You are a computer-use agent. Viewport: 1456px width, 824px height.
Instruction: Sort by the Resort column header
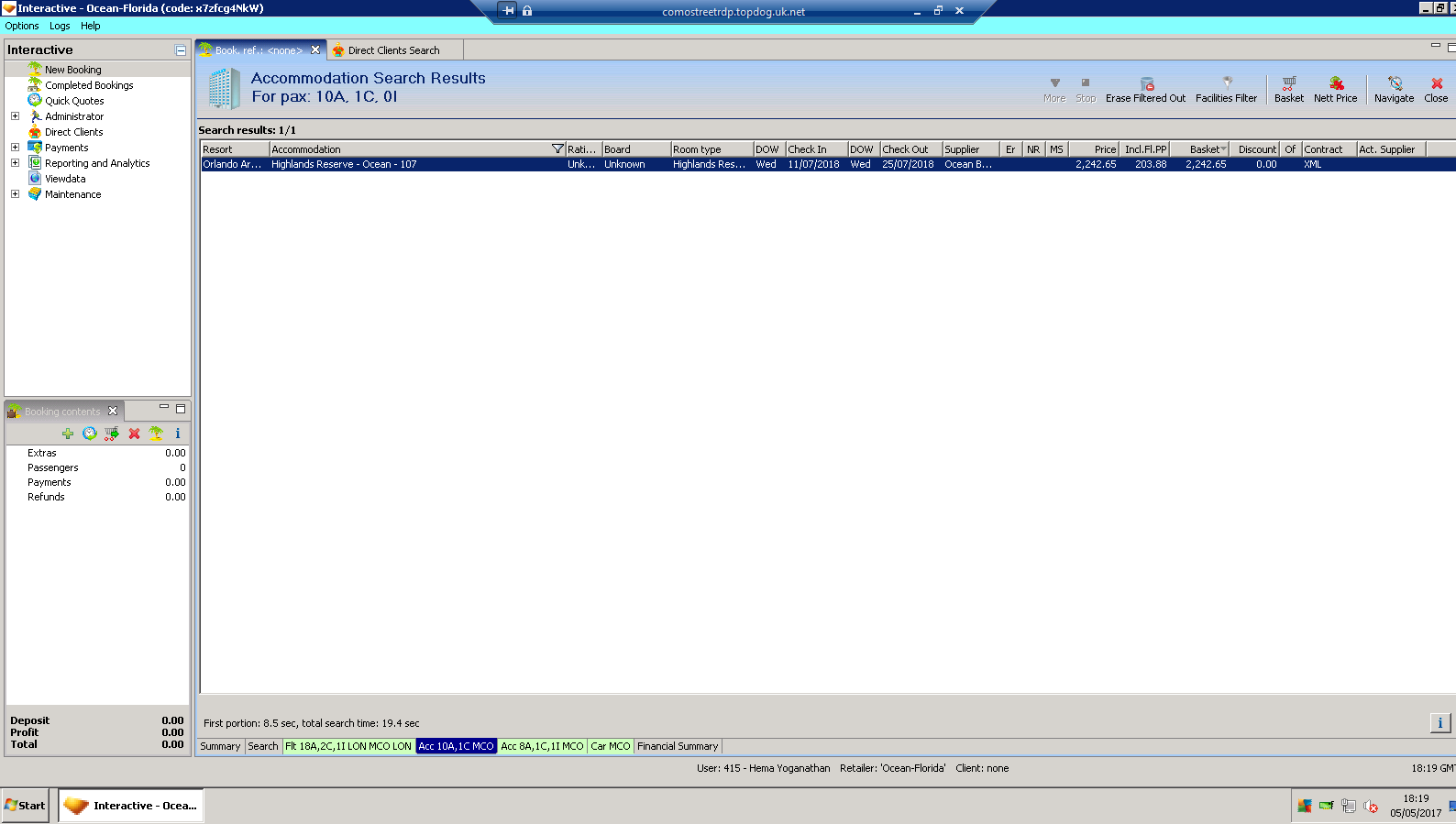(x=236, y=149)
